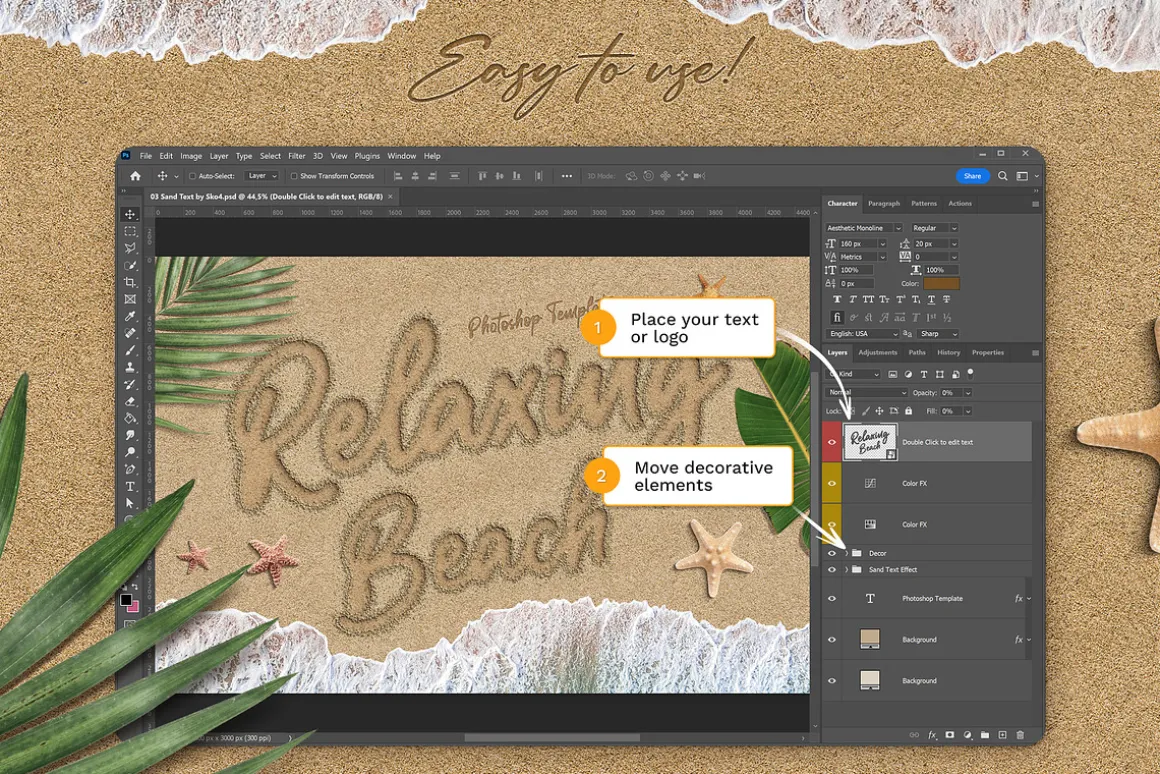Enable Auto-Select checkbox
This screenshot has height=774, width=1160.
point(192,176)
